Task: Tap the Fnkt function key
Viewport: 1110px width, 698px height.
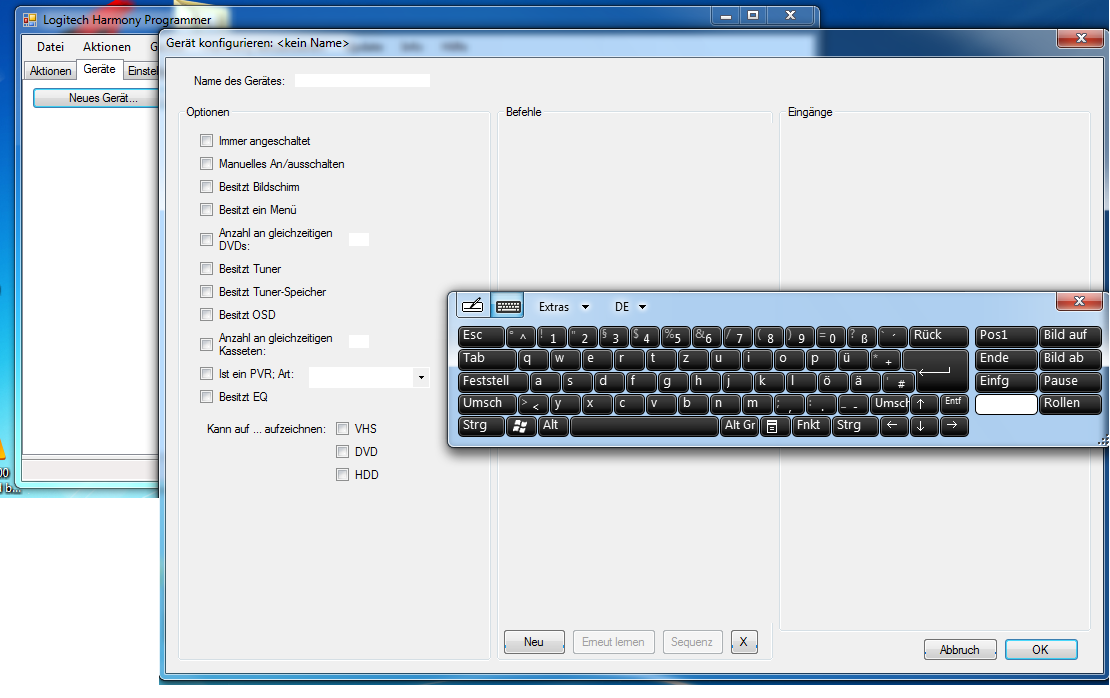Action: pyautogui.click(x=811, y=425)
